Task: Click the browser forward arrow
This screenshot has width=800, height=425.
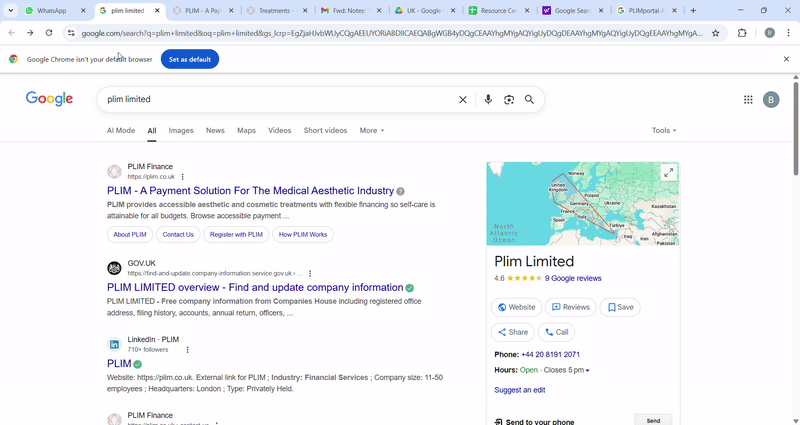Action: (x=30, y=33)
